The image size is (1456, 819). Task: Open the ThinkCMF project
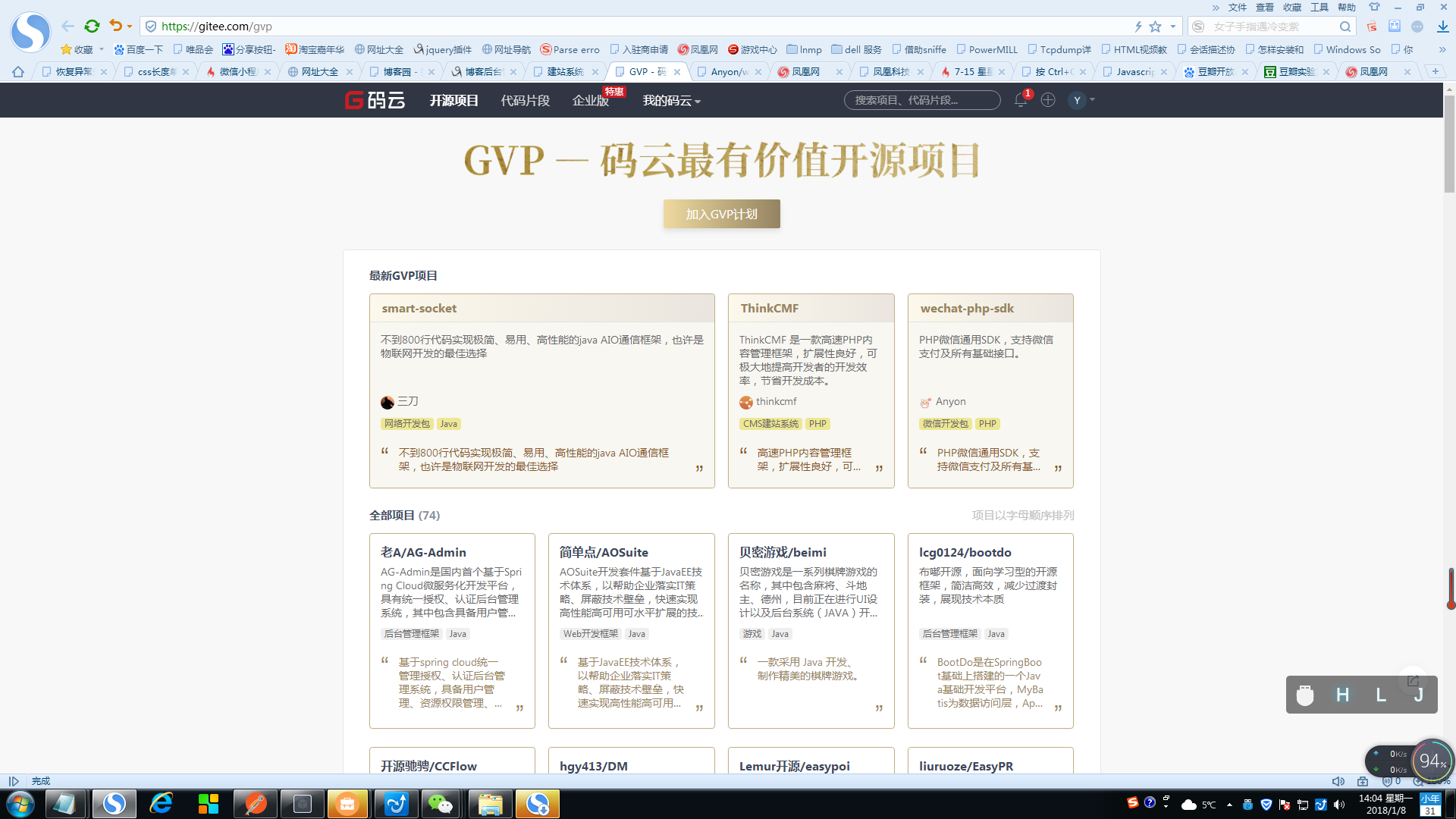[x=769, y=308]
